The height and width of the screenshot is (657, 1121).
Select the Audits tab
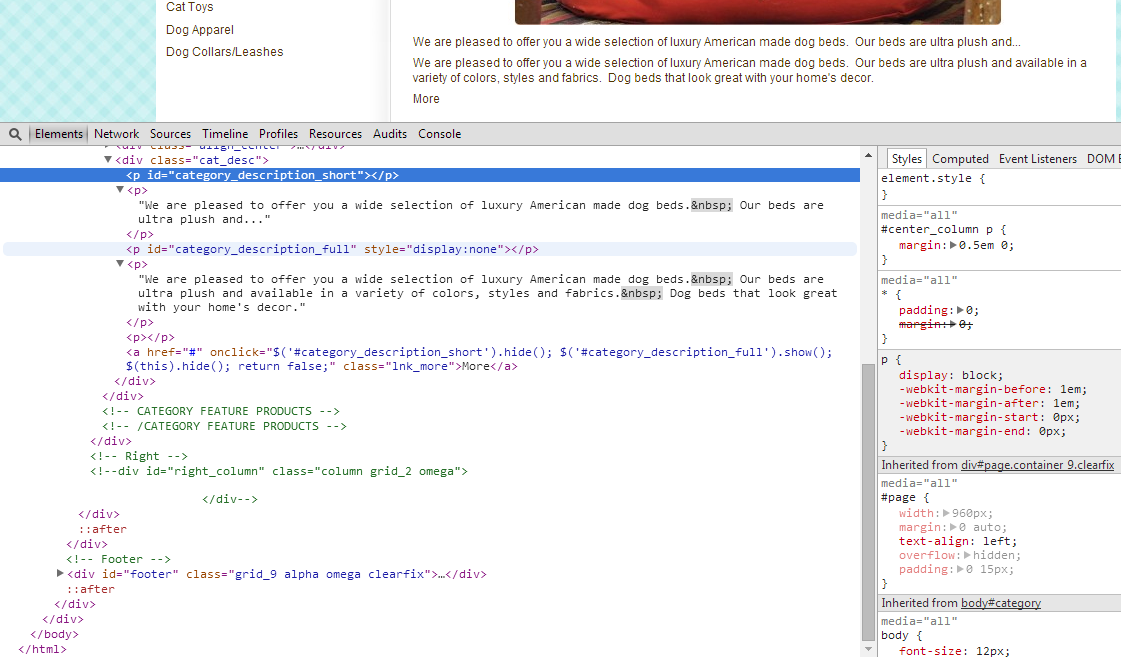coord(390,134)
